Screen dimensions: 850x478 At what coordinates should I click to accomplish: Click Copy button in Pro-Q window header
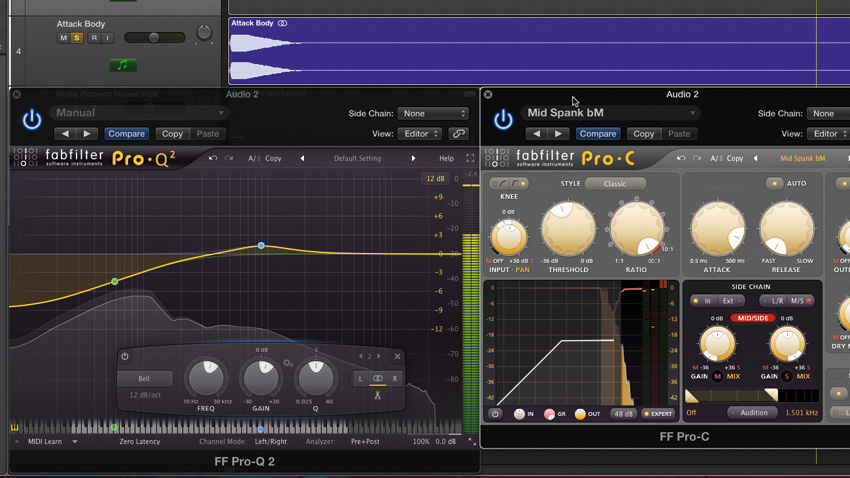[172, 134]
